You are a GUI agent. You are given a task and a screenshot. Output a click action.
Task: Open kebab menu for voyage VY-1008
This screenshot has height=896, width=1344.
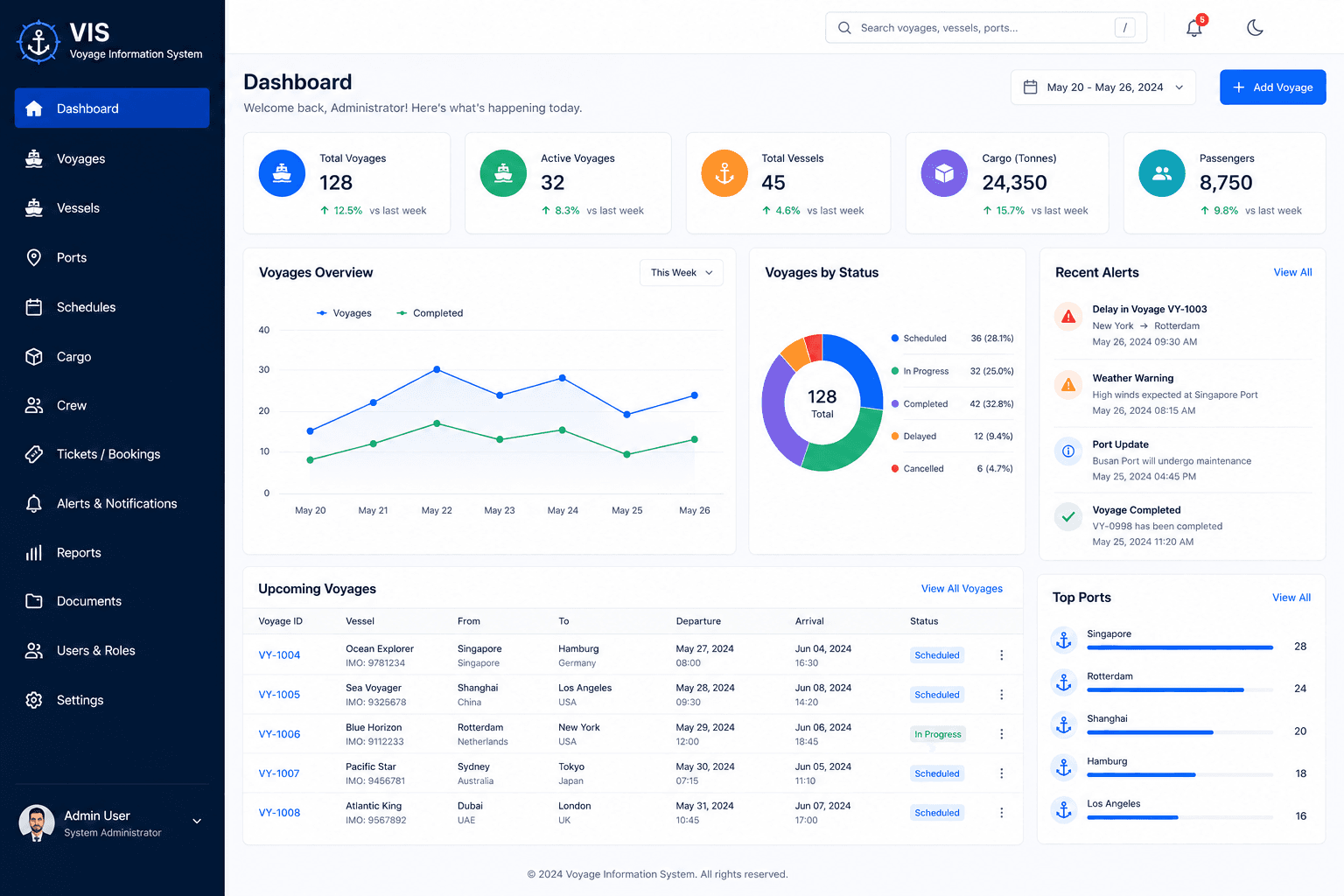point(1002,813)
